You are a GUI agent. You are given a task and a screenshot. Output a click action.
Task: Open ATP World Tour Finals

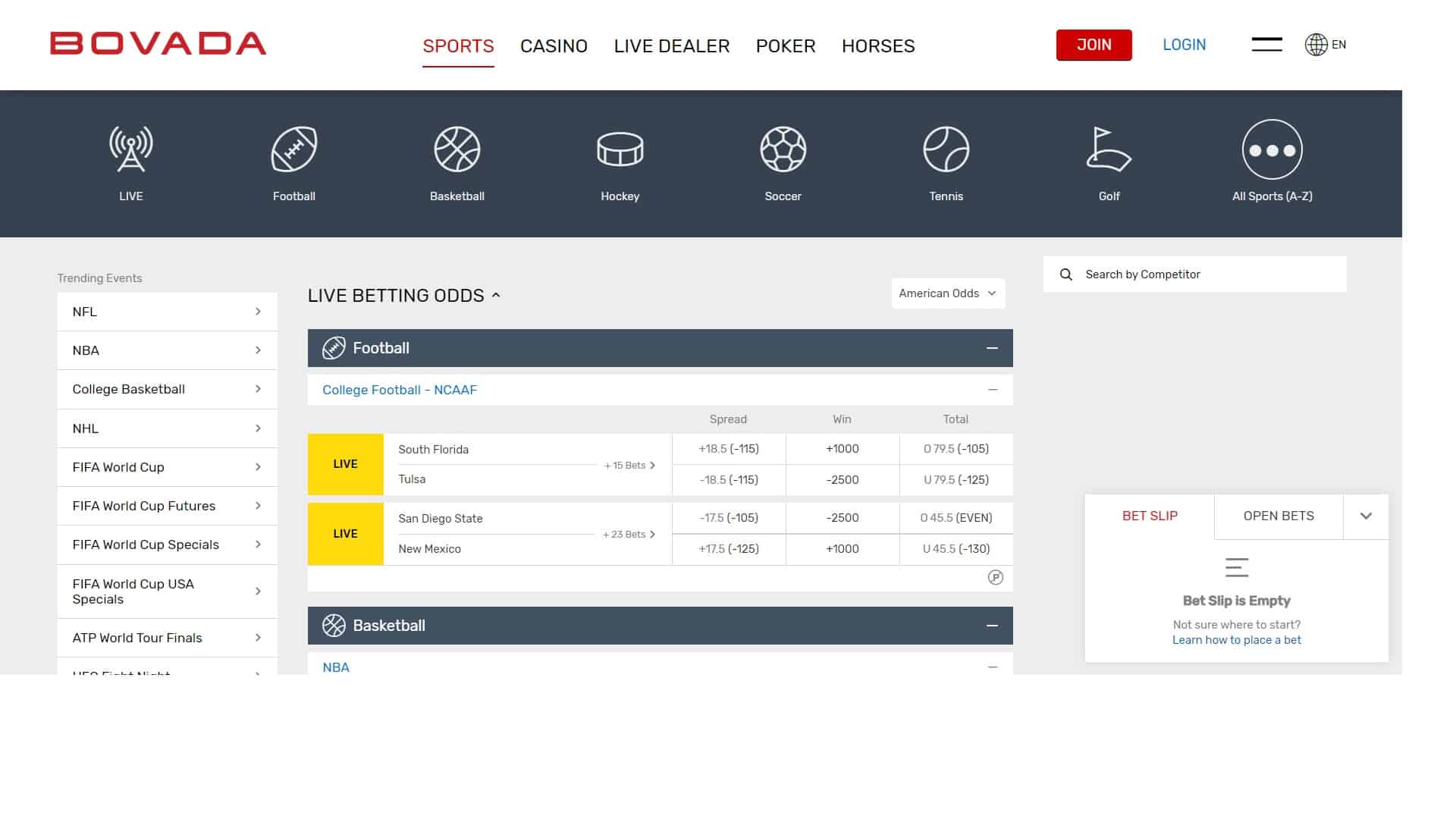coord(167,638)
